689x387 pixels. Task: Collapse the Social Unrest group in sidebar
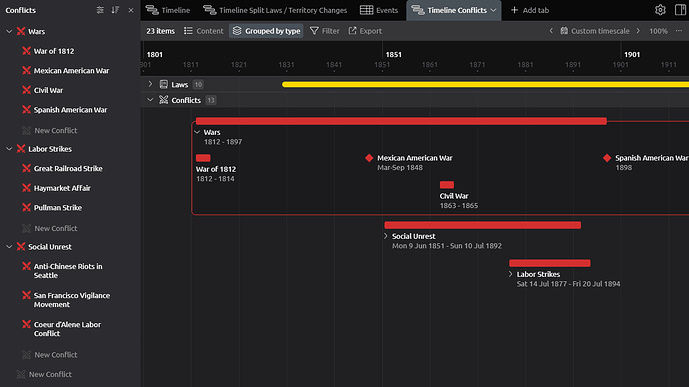pyautogui.click(x=9, y=247)
